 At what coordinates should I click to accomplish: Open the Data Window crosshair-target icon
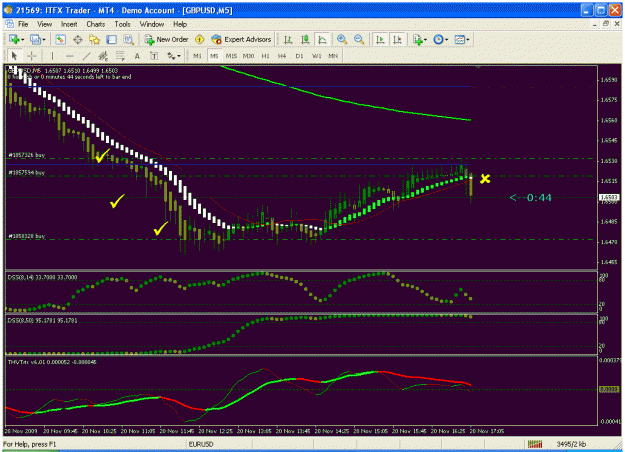coord(77,39)
